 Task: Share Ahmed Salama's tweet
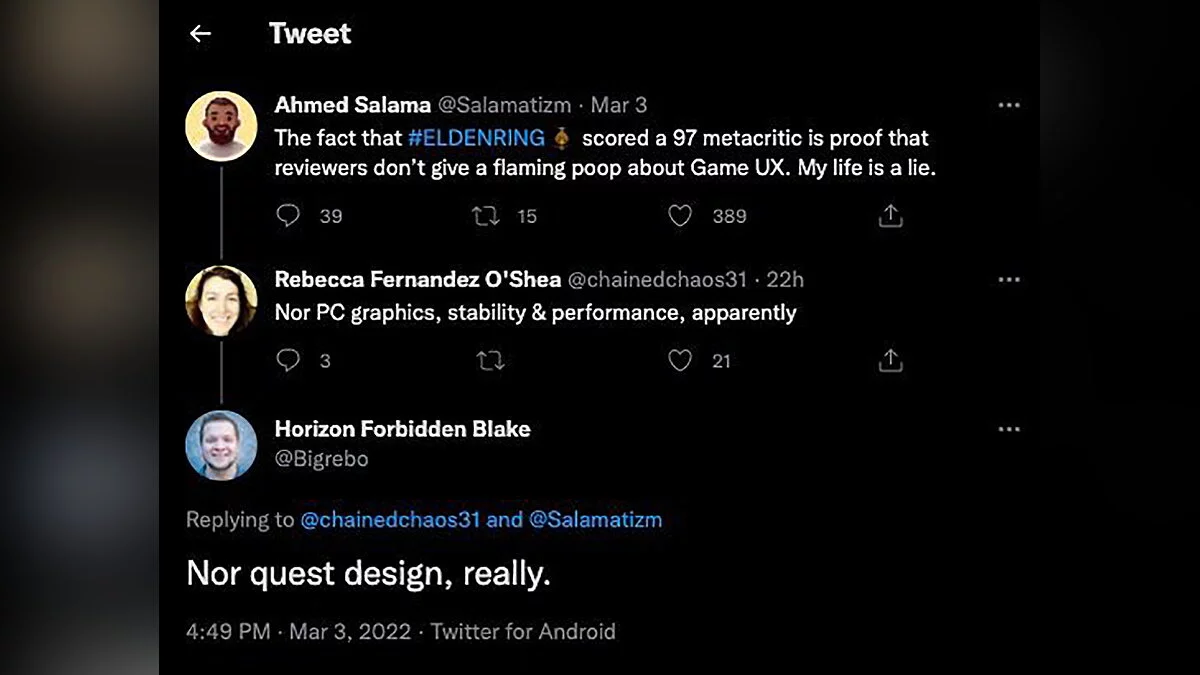(890, 216)
